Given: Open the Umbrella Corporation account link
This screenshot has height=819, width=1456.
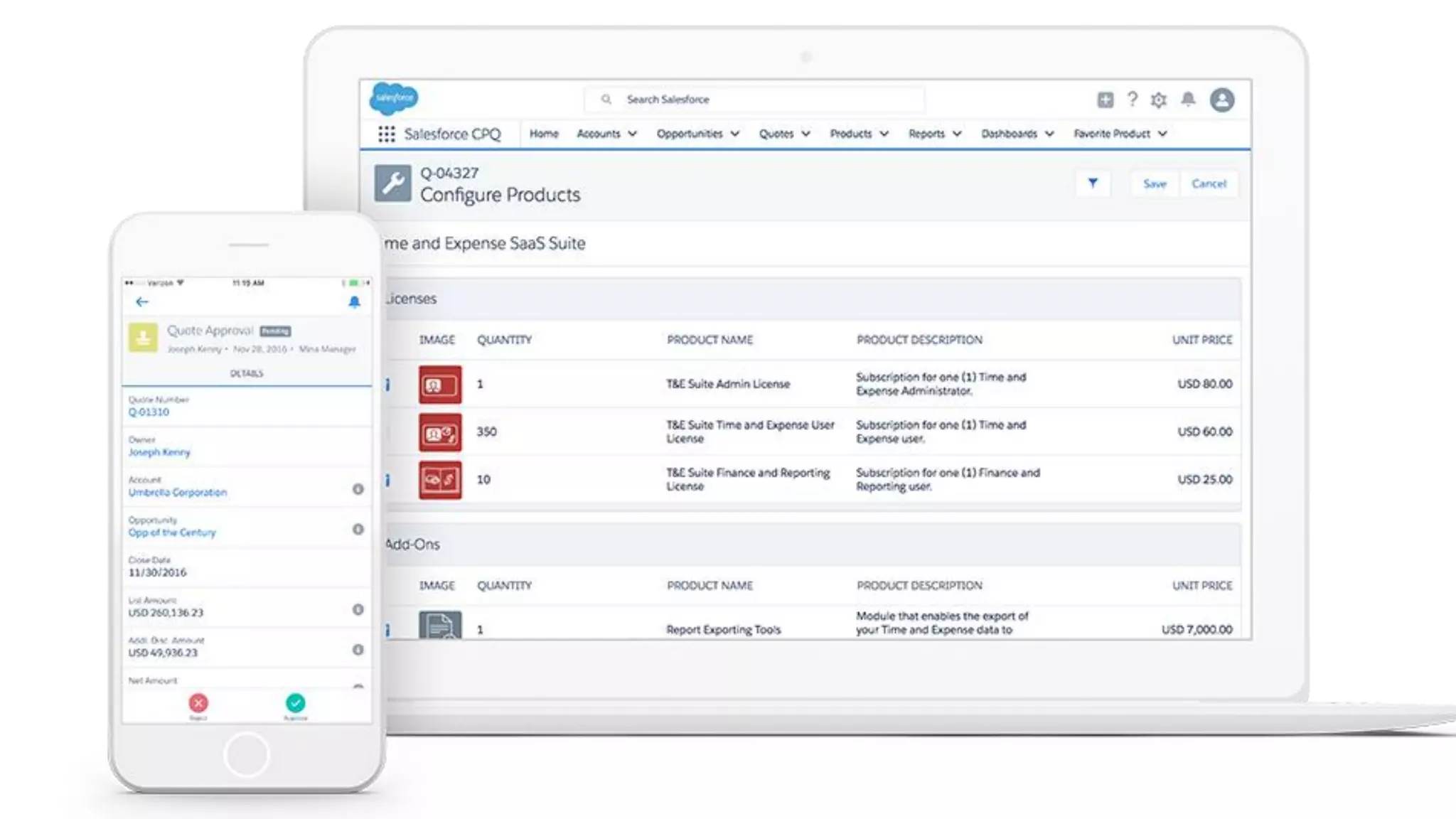Looking at the screenshot, I should coord(178,492).
